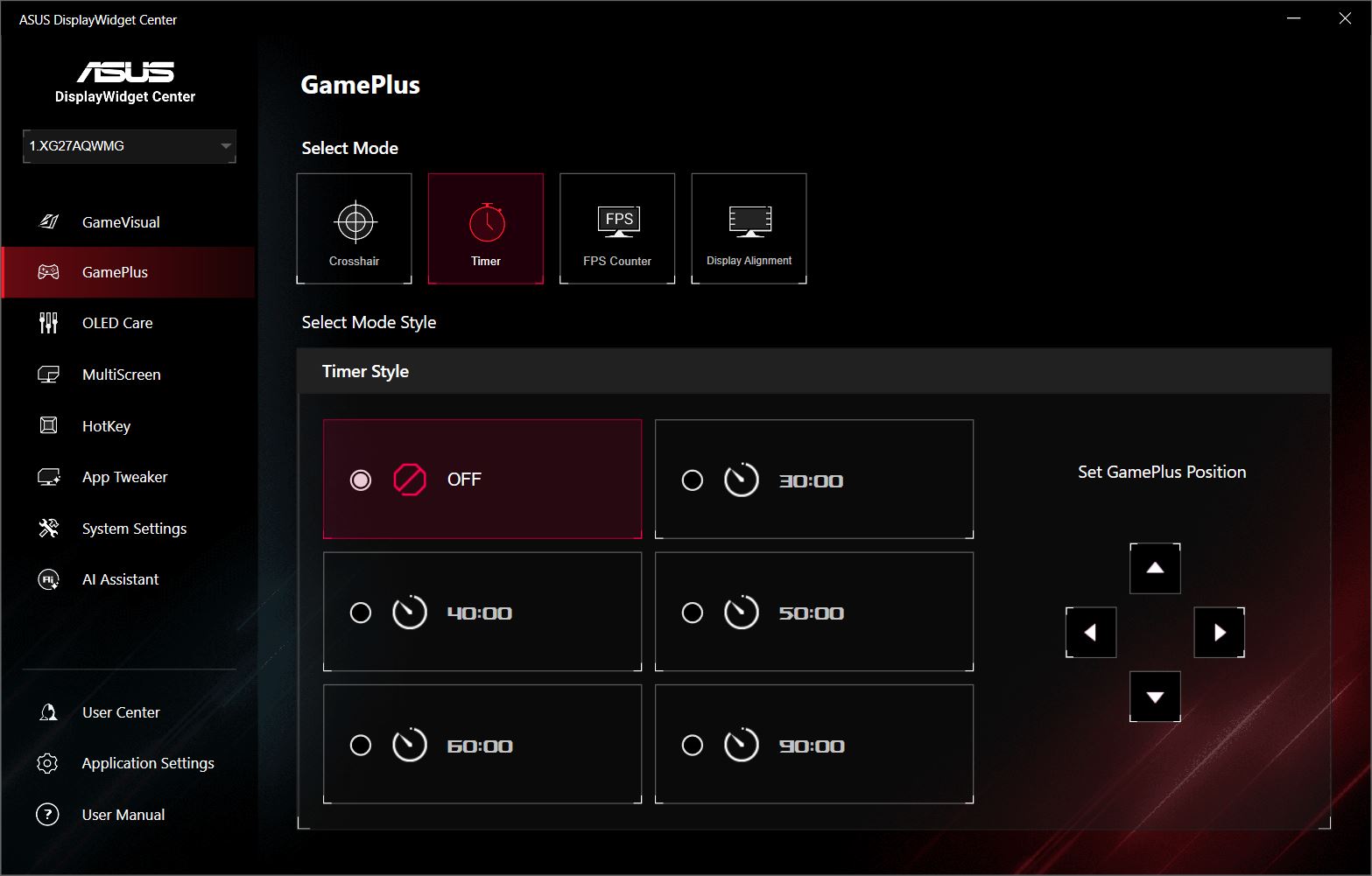Image resolution: width=1372 pixels, height=876 pixels.
Task: Open App Tweaker in the sidebar menu
Action: [128, 477]
